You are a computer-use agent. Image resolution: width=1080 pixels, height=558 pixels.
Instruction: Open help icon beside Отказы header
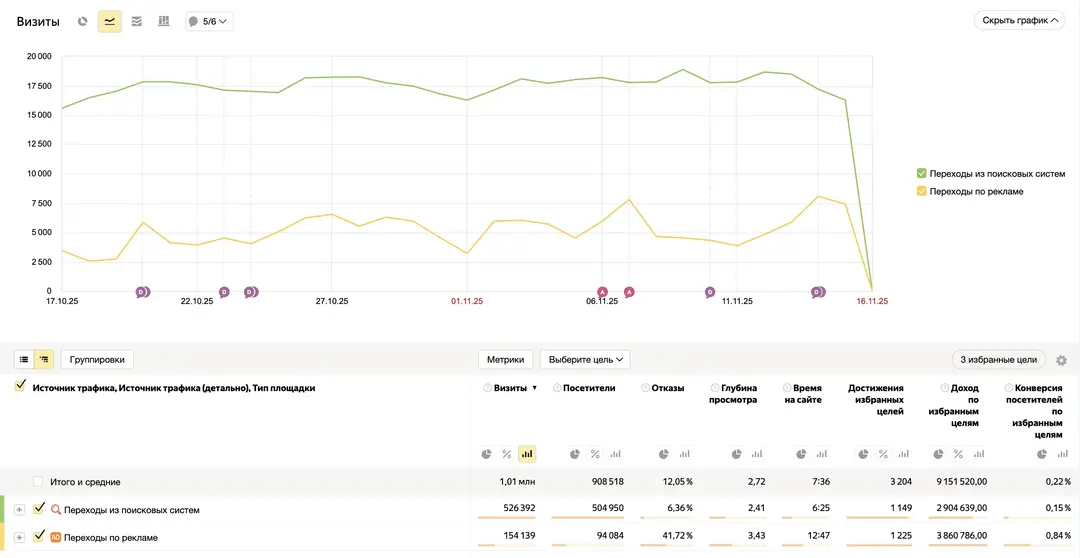click(645, 388)
